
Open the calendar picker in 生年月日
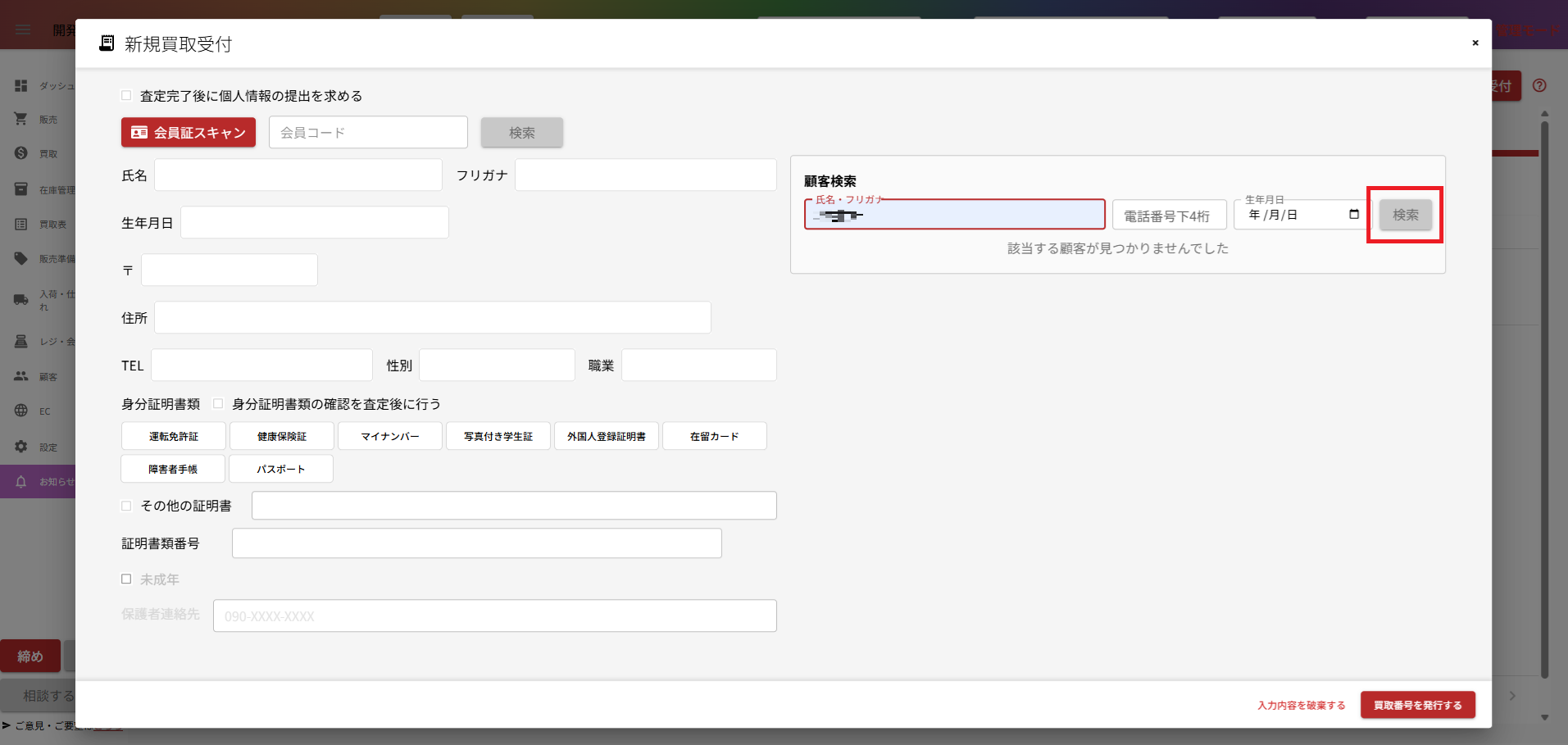[1354, 215]
